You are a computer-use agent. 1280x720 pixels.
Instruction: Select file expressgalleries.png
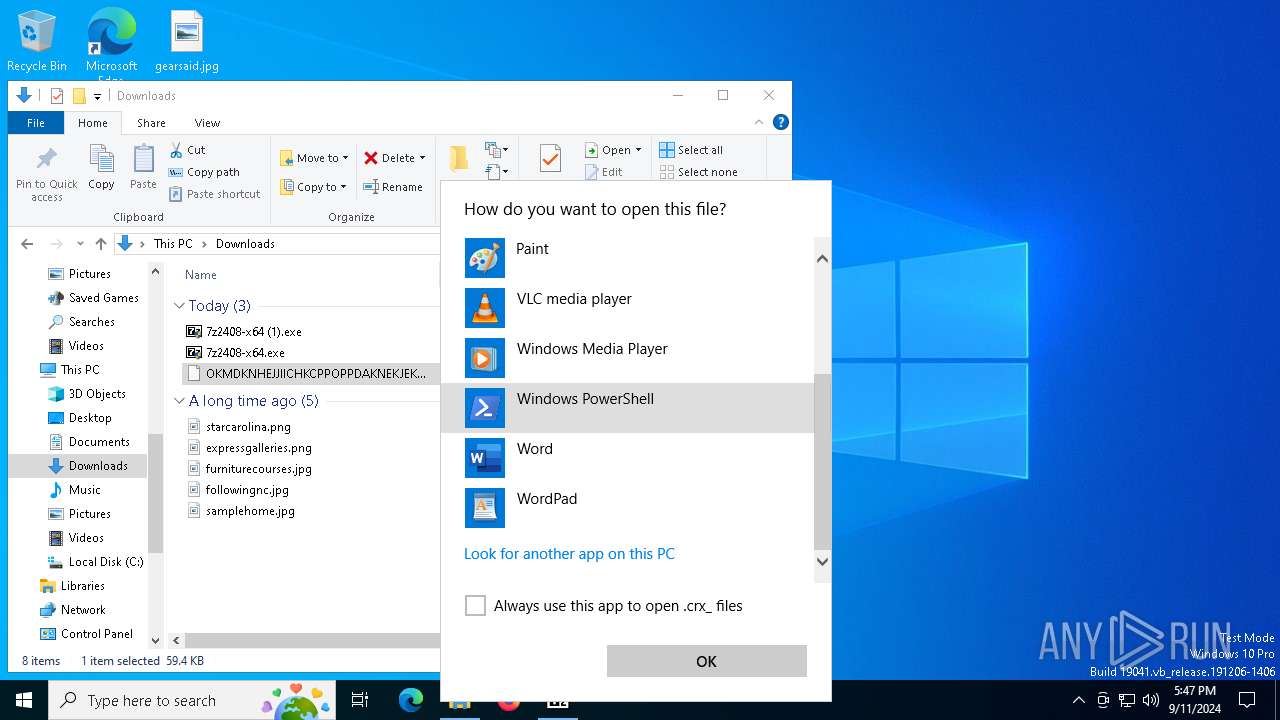click(x=258, y=448)
